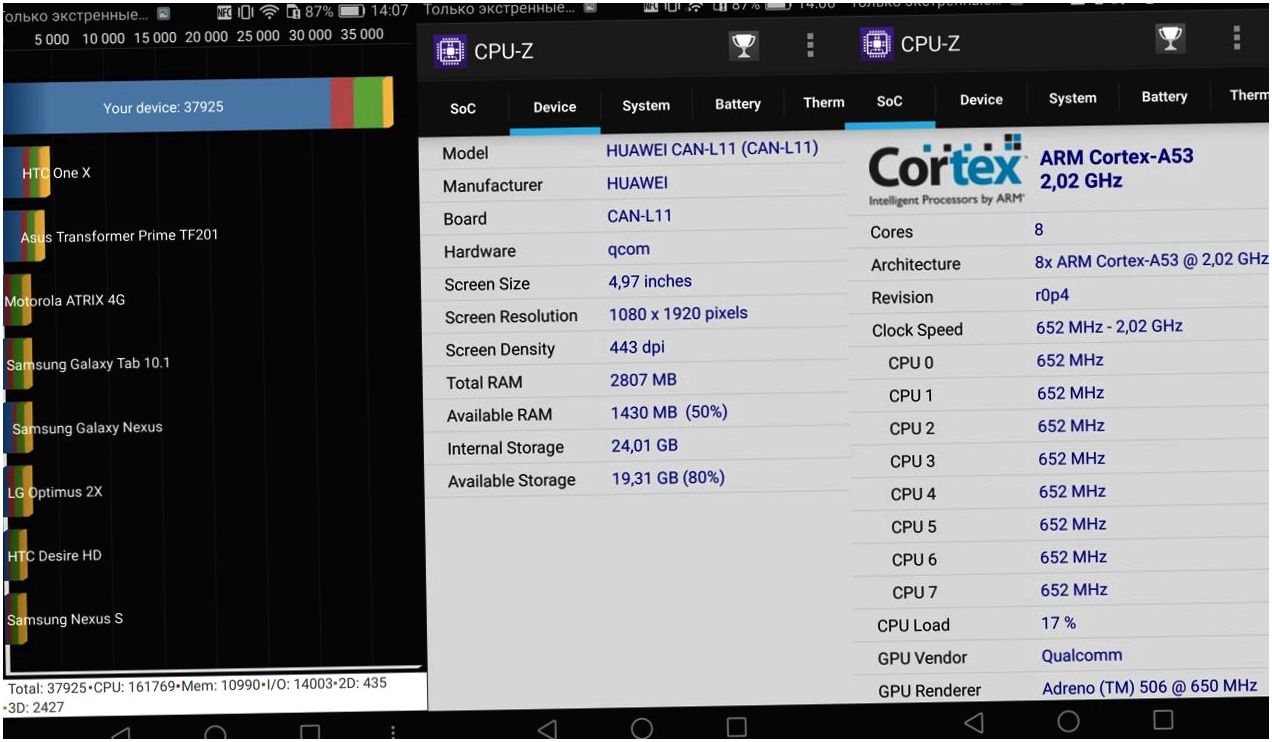Tap the Available Storage value '19,31 GB (80%)'

[668, 478]
